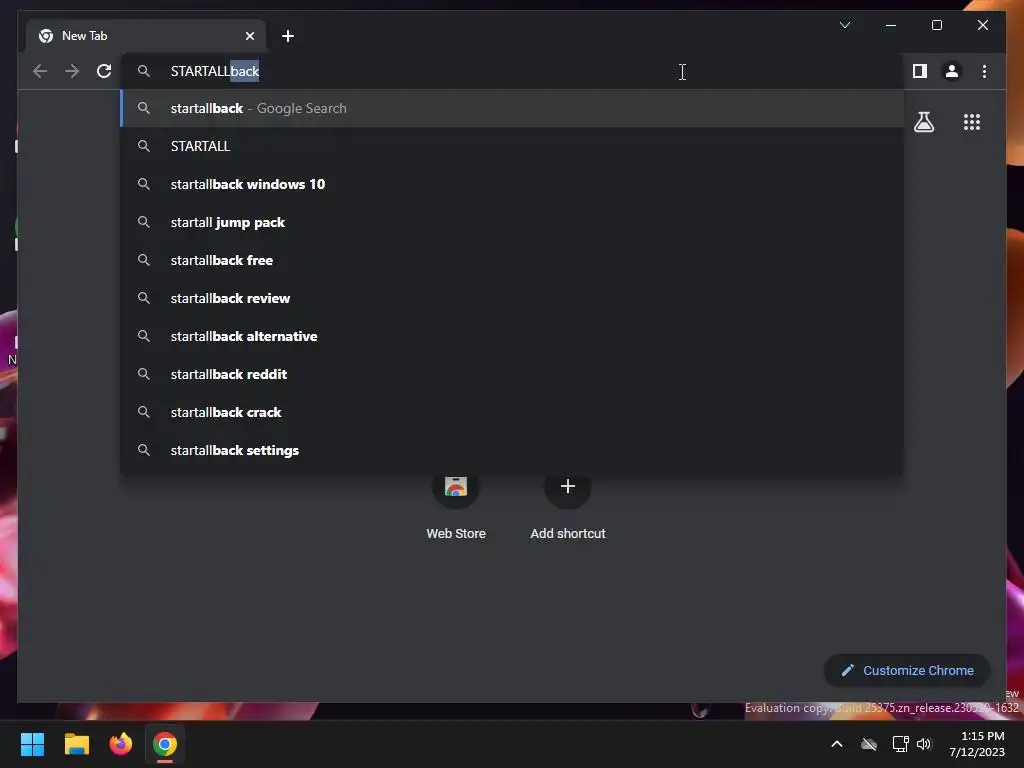Reload the page with the refresh icon
The width and height of the screenshot is (1024, 768).
(x=104, y=71)
